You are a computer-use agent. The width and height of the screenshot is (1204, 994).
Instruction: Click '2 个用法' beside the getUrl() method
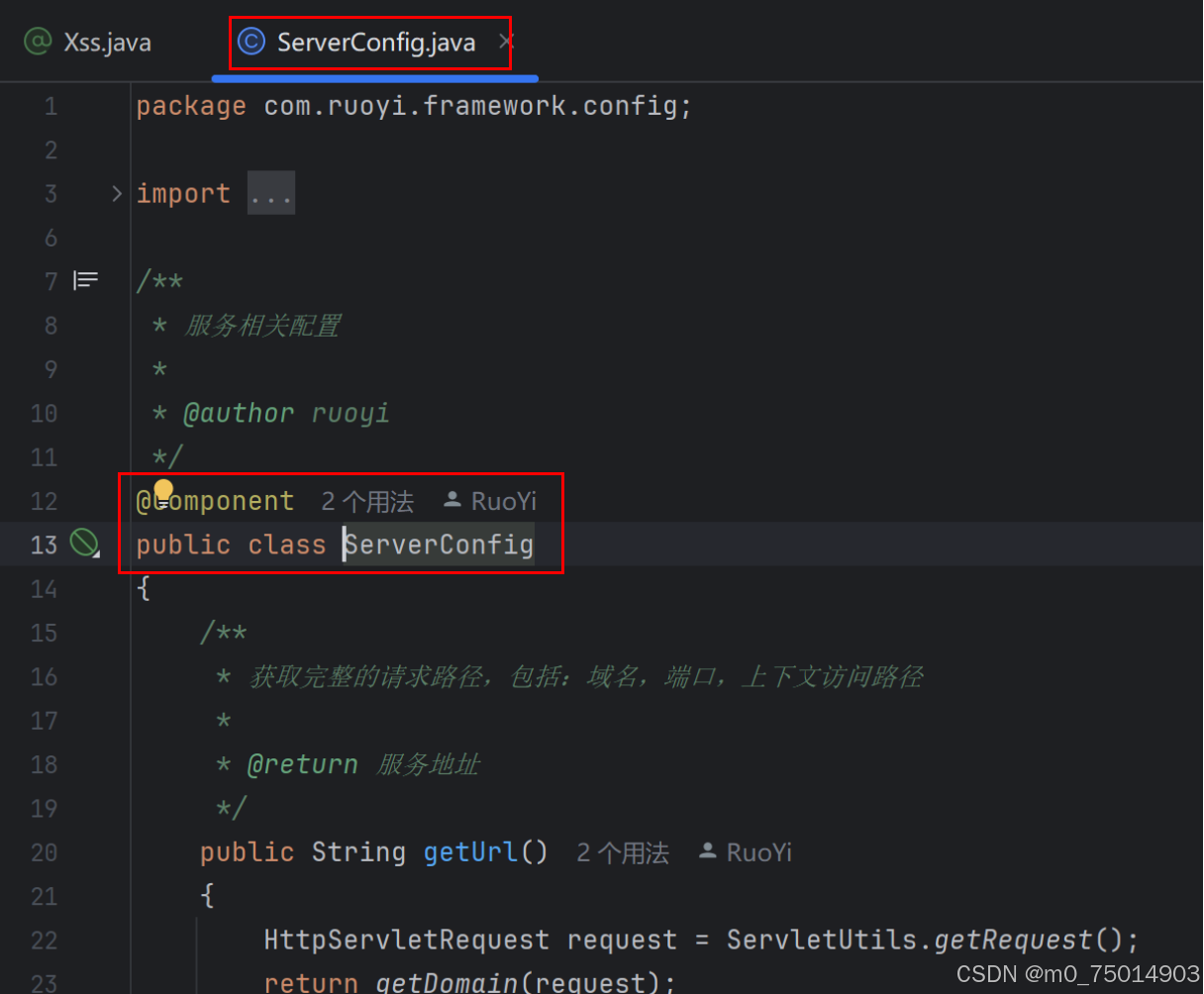622,851
